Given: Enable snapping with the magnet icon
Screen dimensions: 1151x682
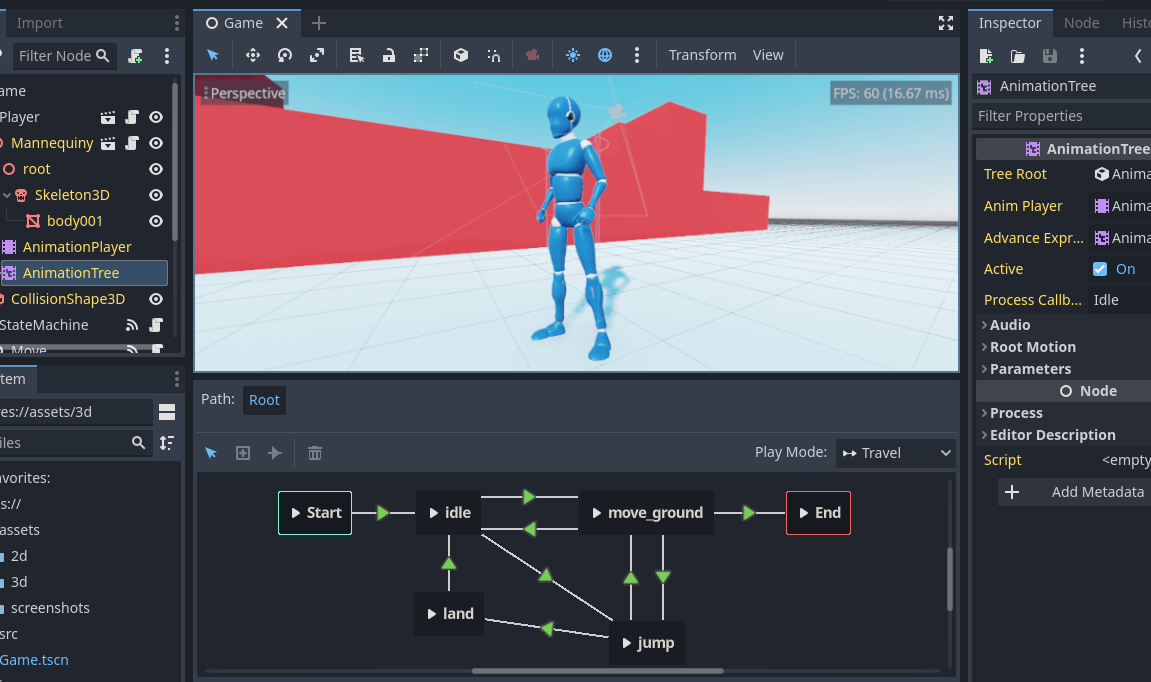Looking at the screenshot, I should tap(493, 55).
